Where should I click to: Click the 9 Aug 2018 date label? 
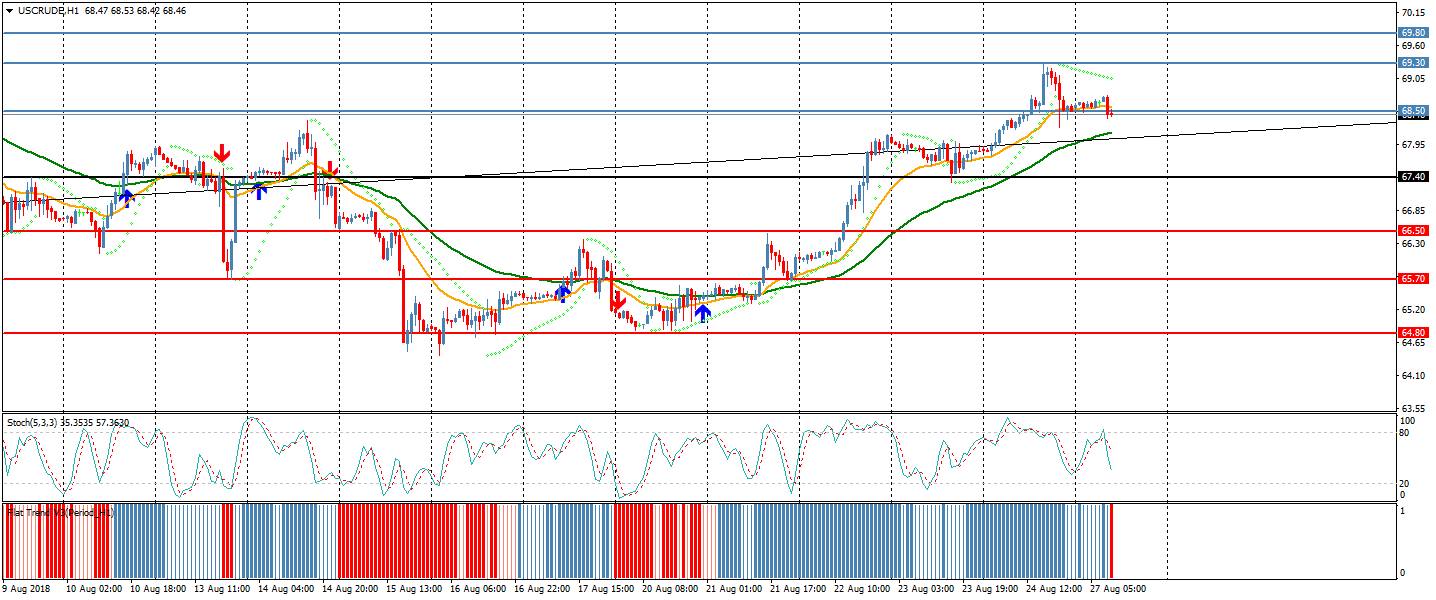point(25,589)
